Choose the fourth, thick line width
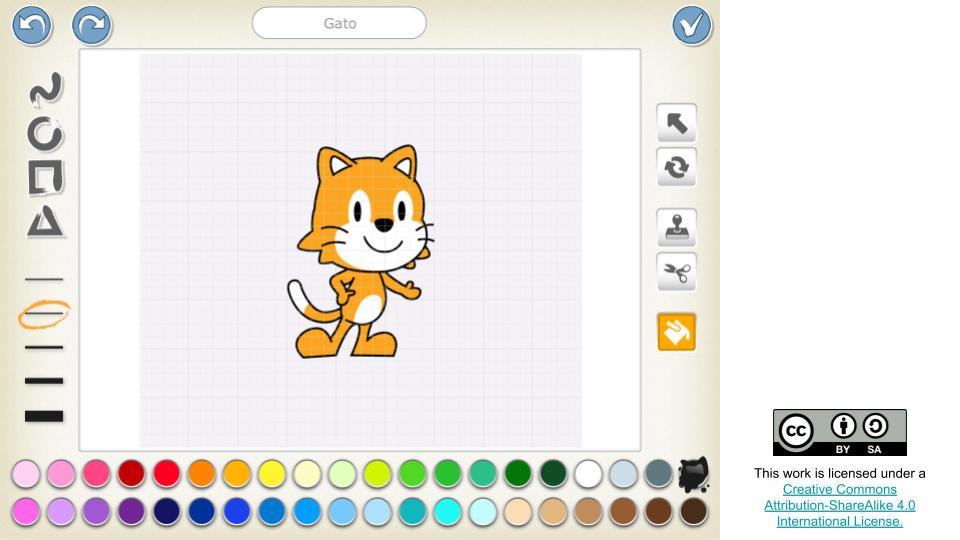The width and height of the screenshot is (960, 540). [44, 381]
